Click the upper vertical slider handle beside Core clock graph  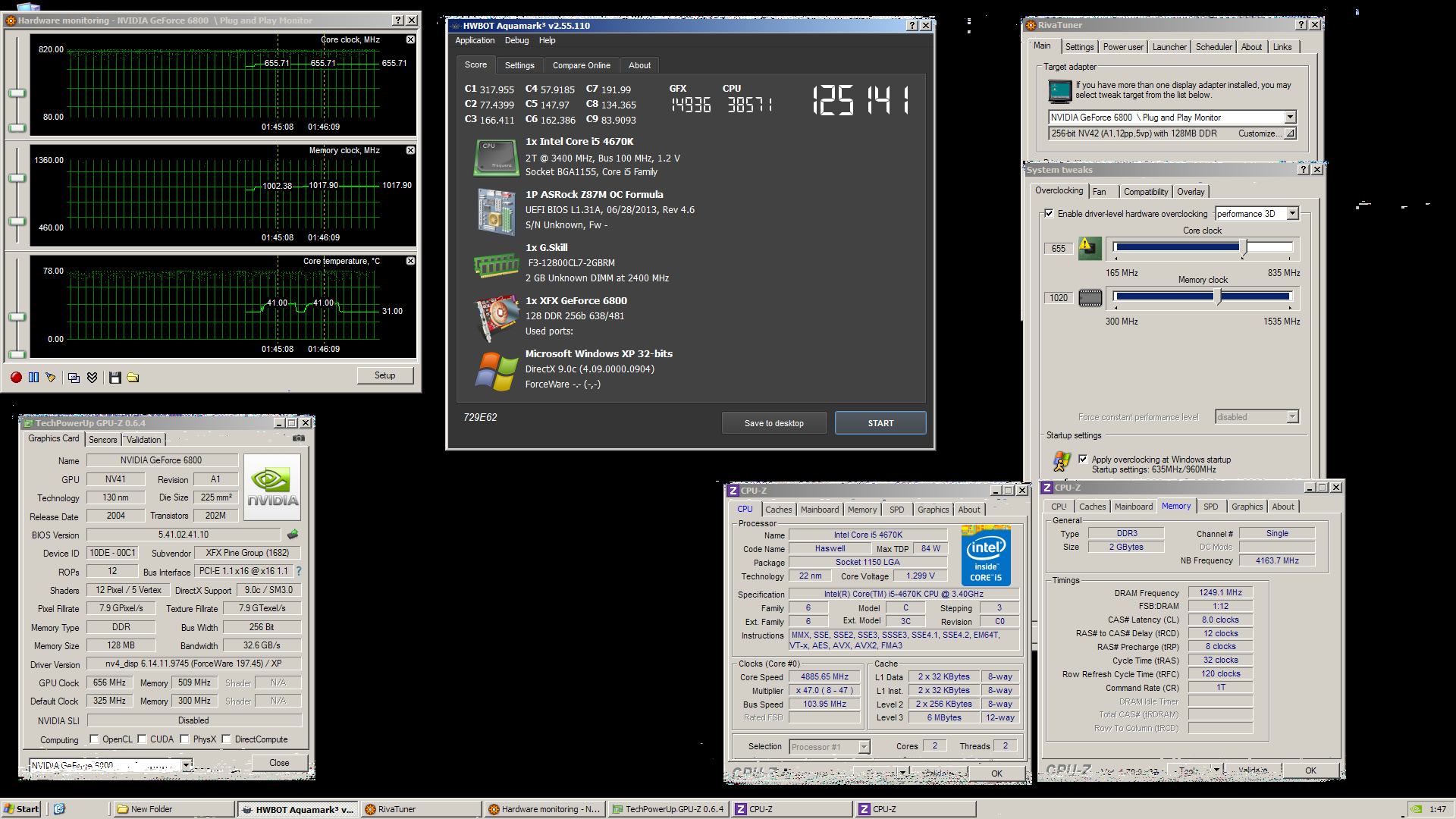click(17, 93)
